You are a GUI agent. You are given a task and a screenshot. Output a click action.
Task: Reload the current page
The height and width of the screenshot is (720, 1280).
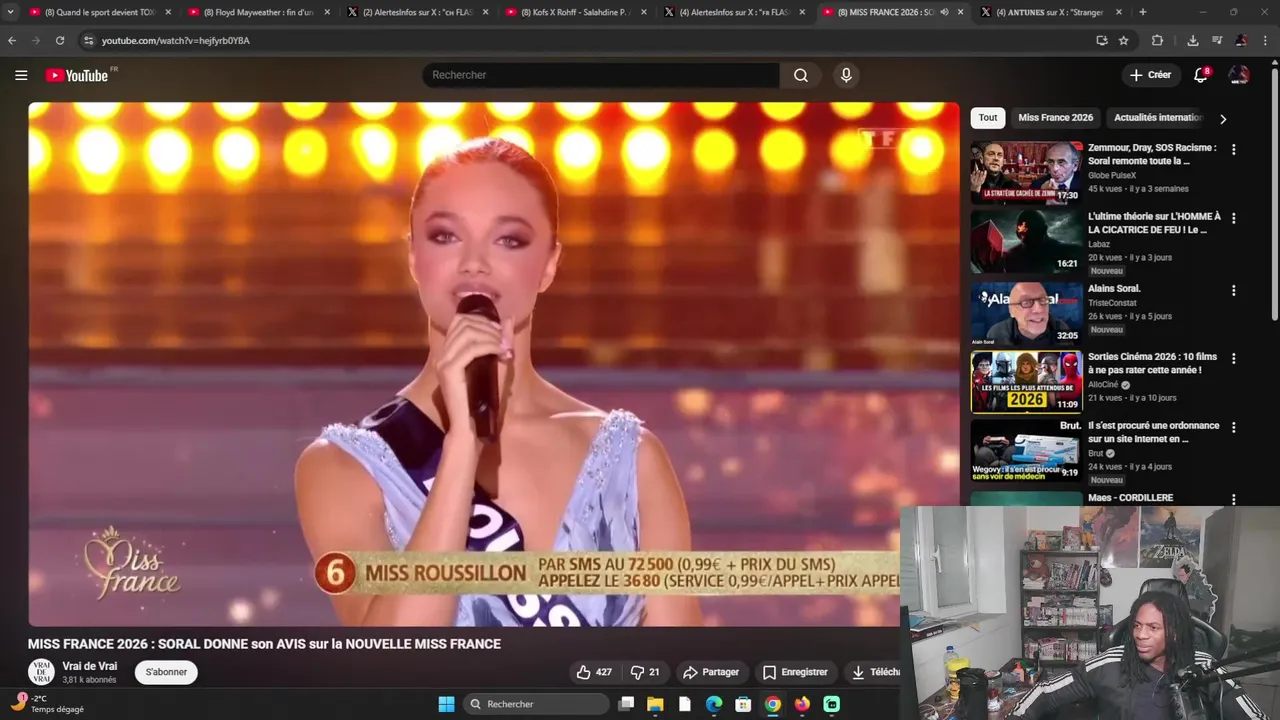[x=60, y=40]
